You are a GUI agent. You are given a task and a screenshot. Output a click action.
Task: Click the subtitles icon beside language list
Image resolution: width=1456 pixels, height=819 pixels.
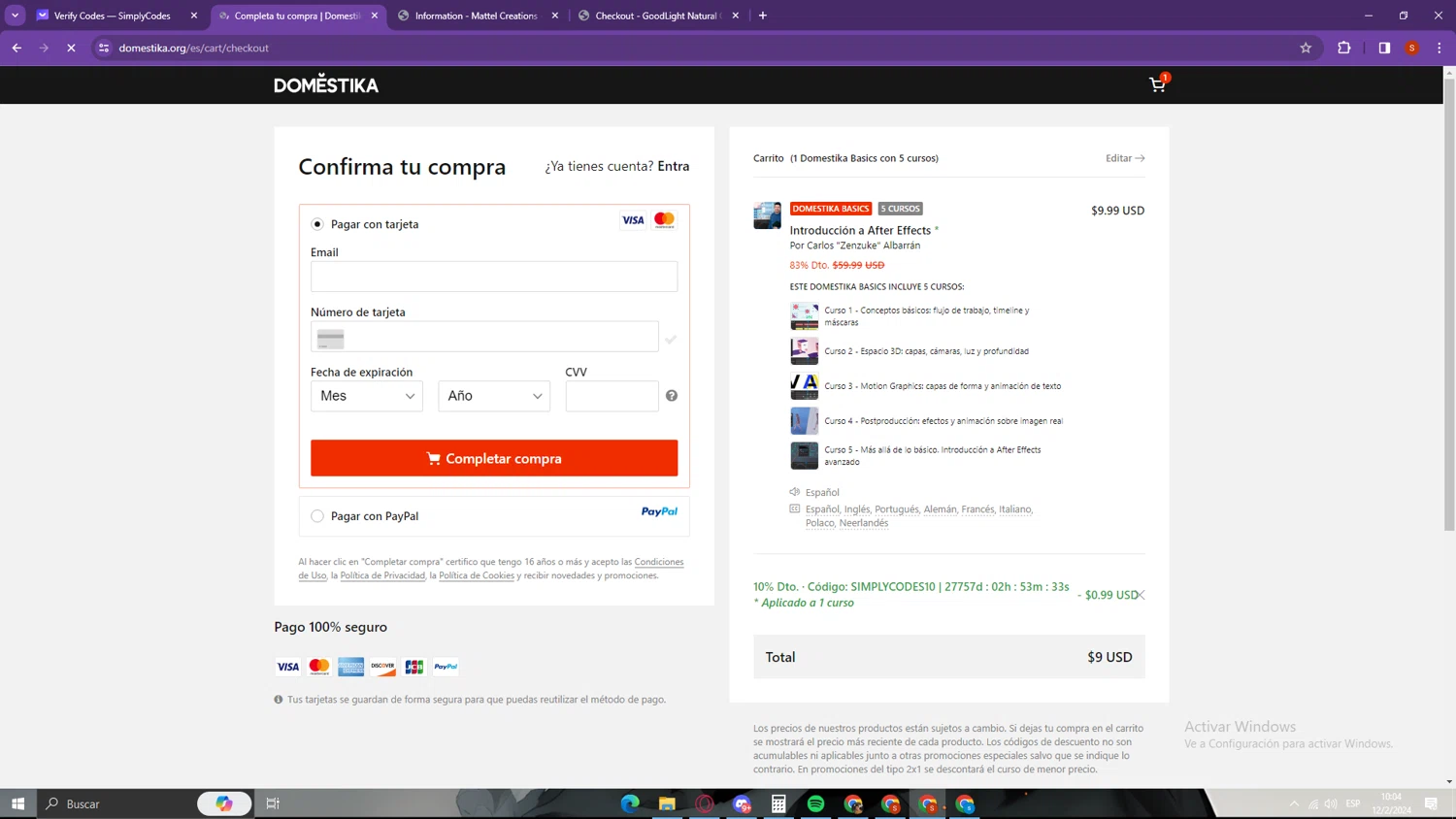795,508
